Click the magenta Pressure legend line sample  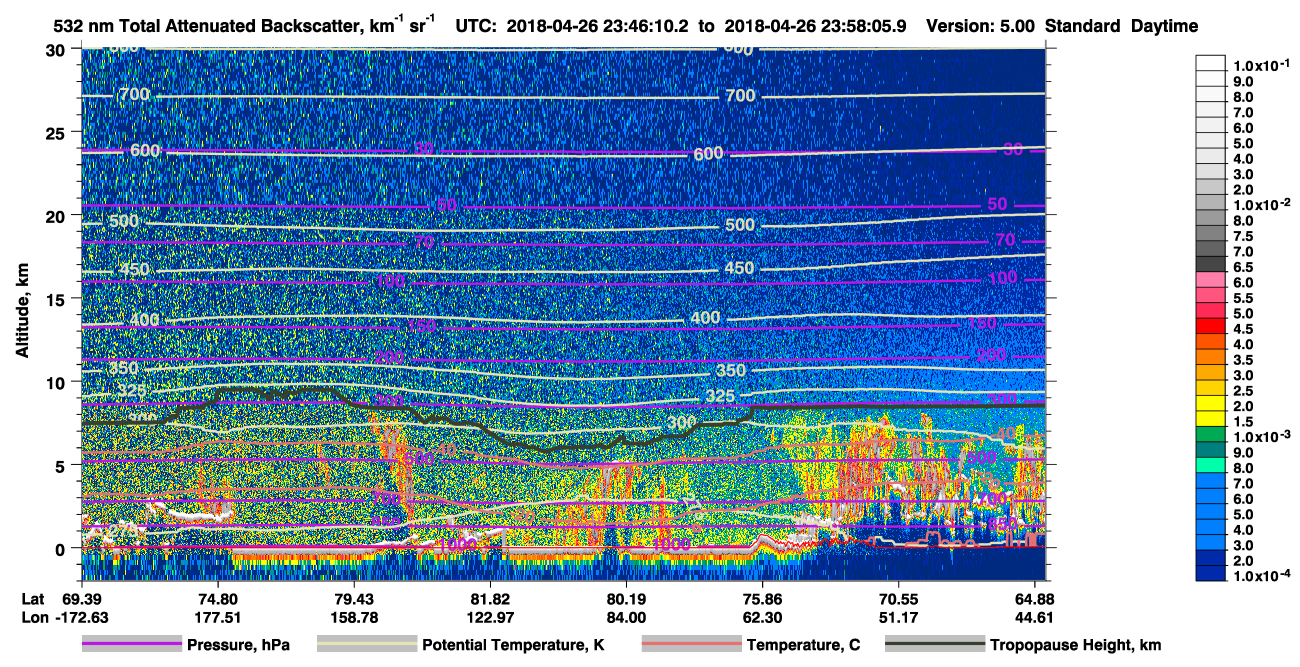click(x=132, y=645)
